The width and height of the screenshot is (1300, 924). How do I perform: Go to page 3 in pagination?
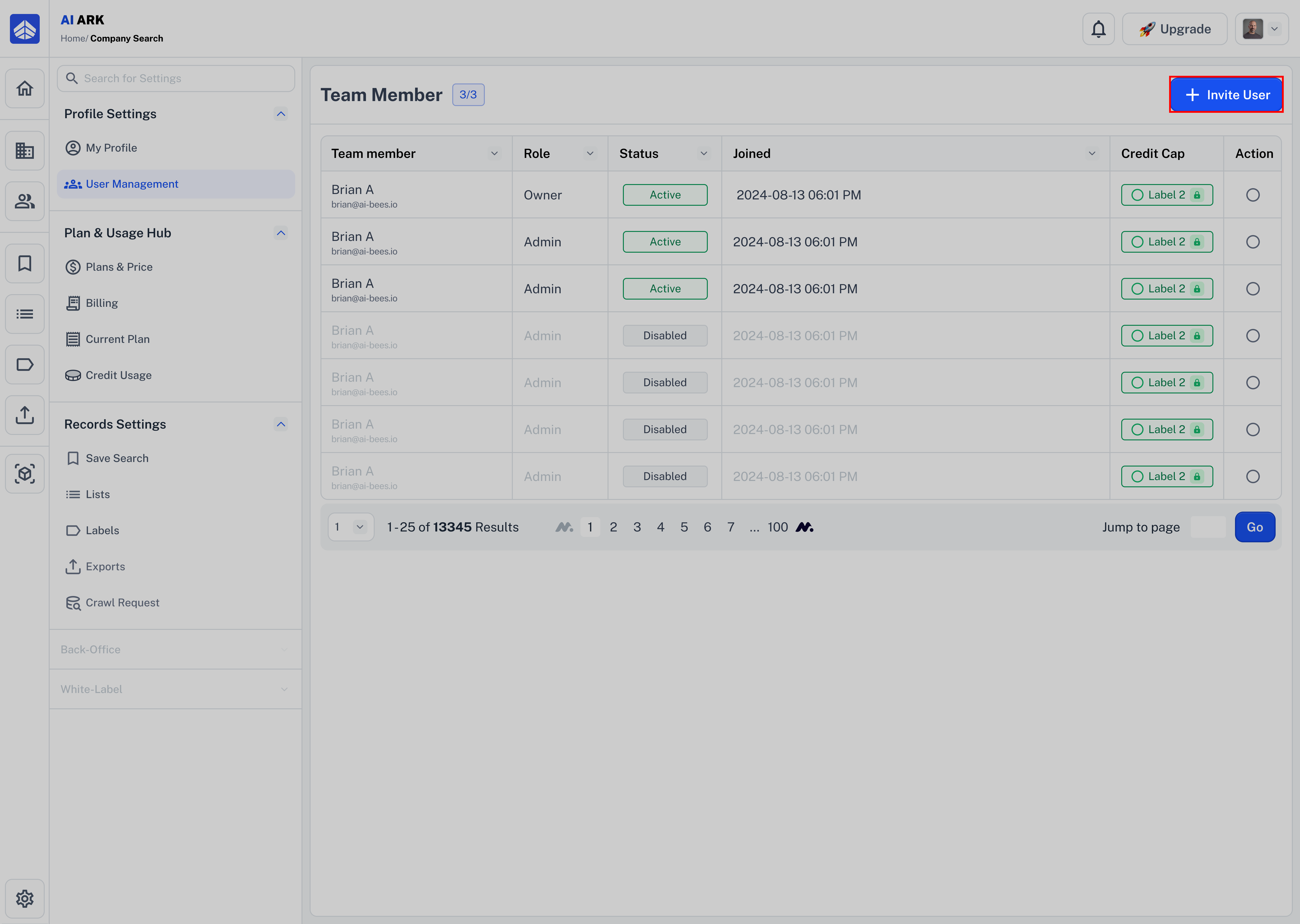pos(637,527)
